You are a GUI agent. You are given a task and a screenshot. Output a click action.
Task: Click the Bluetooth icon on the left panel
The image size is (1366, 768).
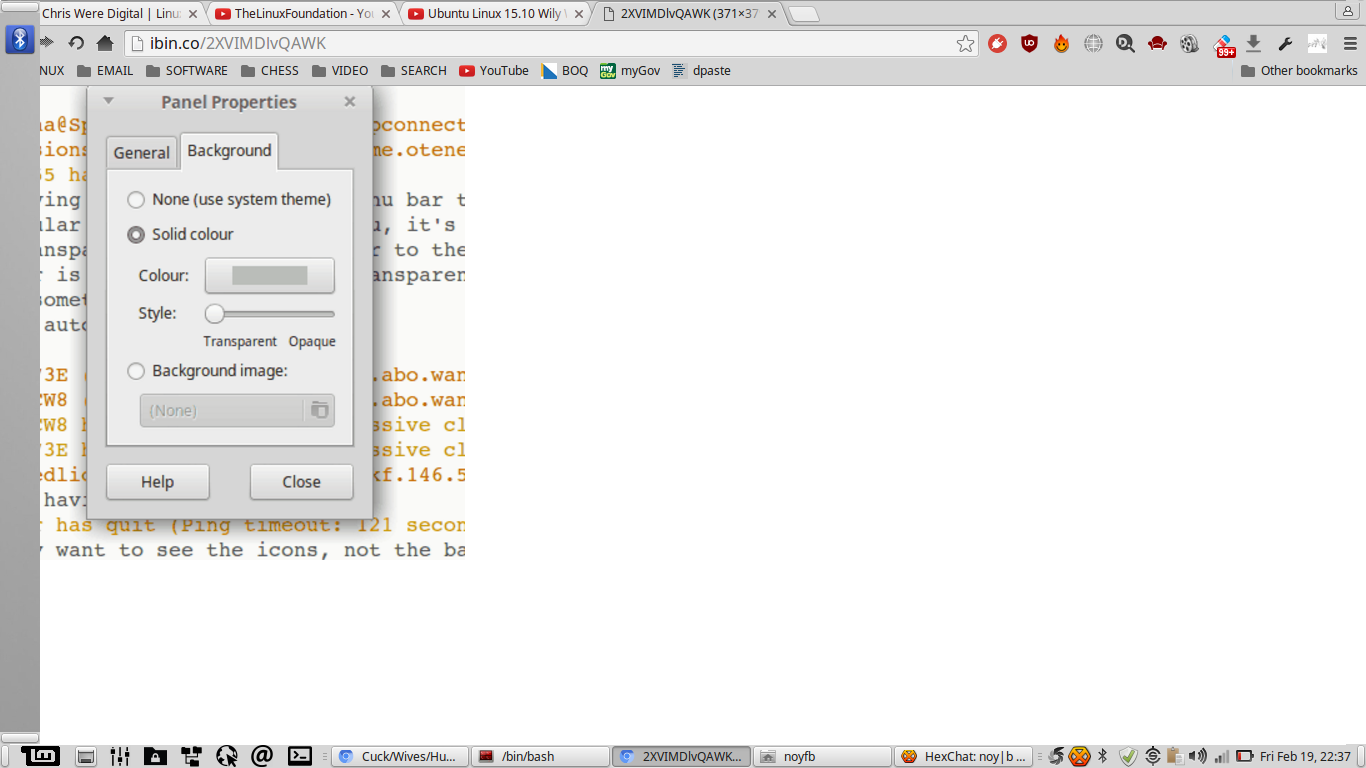(x=19, y=40)
